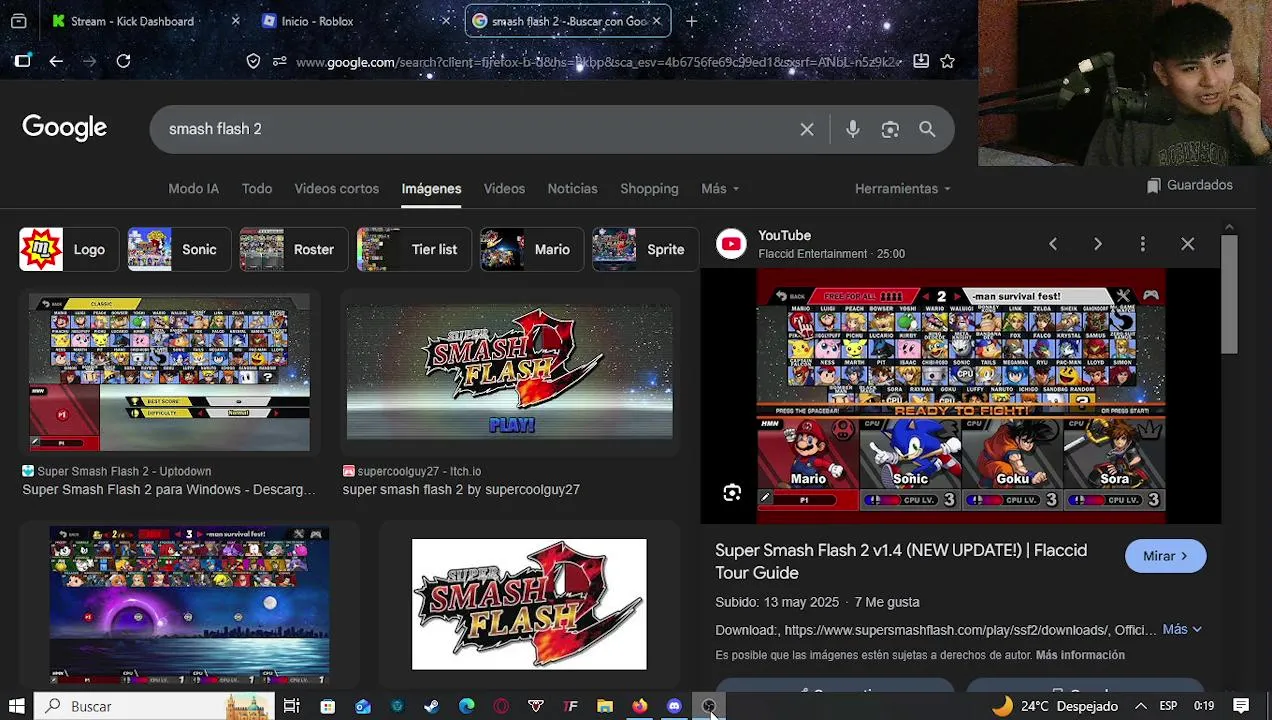Show next image in preview panel
1272x720 pixels.
click(1098, 244)
